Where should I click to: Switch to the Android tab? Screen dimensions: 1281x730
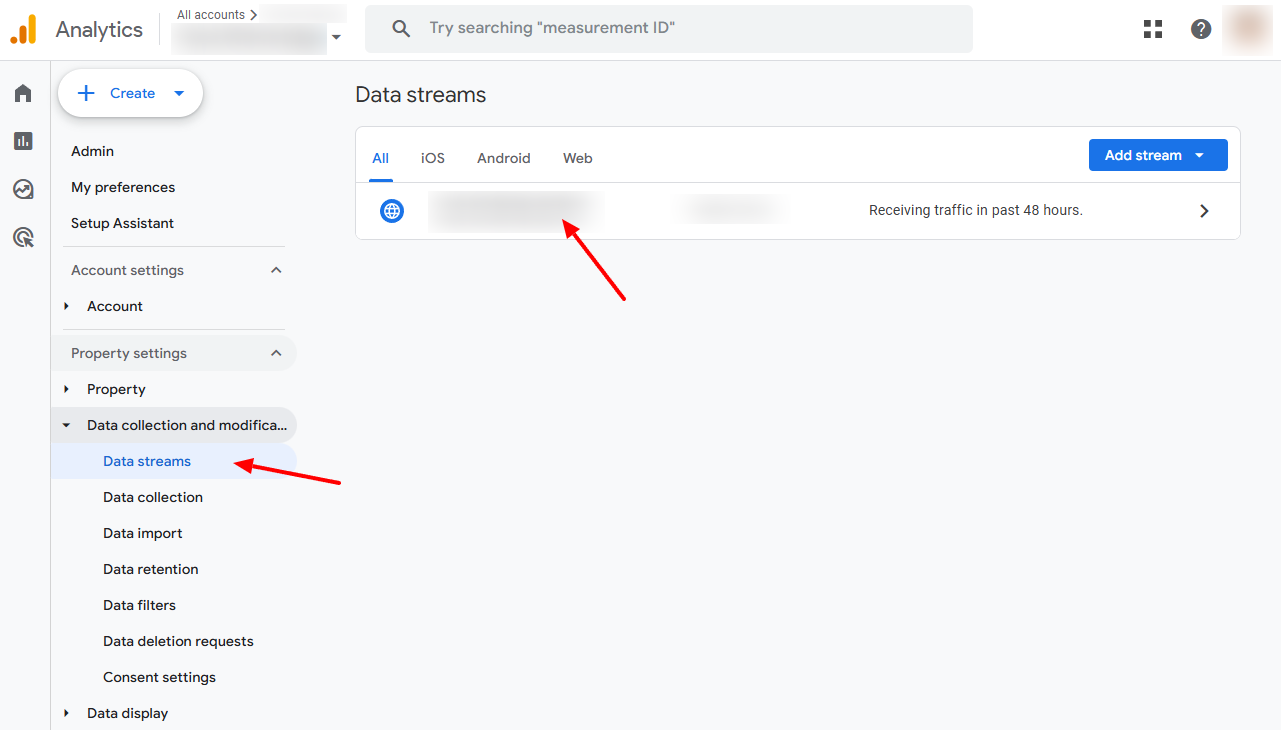[504, 158]
